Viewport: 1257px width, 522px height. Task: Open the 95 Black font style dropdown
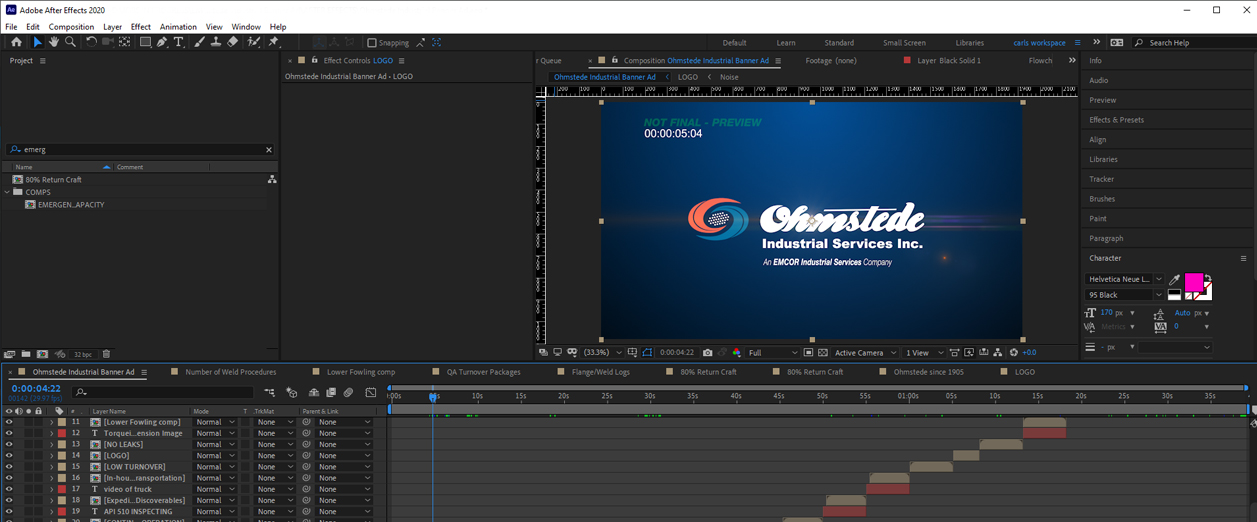(x=1125, y=295)
